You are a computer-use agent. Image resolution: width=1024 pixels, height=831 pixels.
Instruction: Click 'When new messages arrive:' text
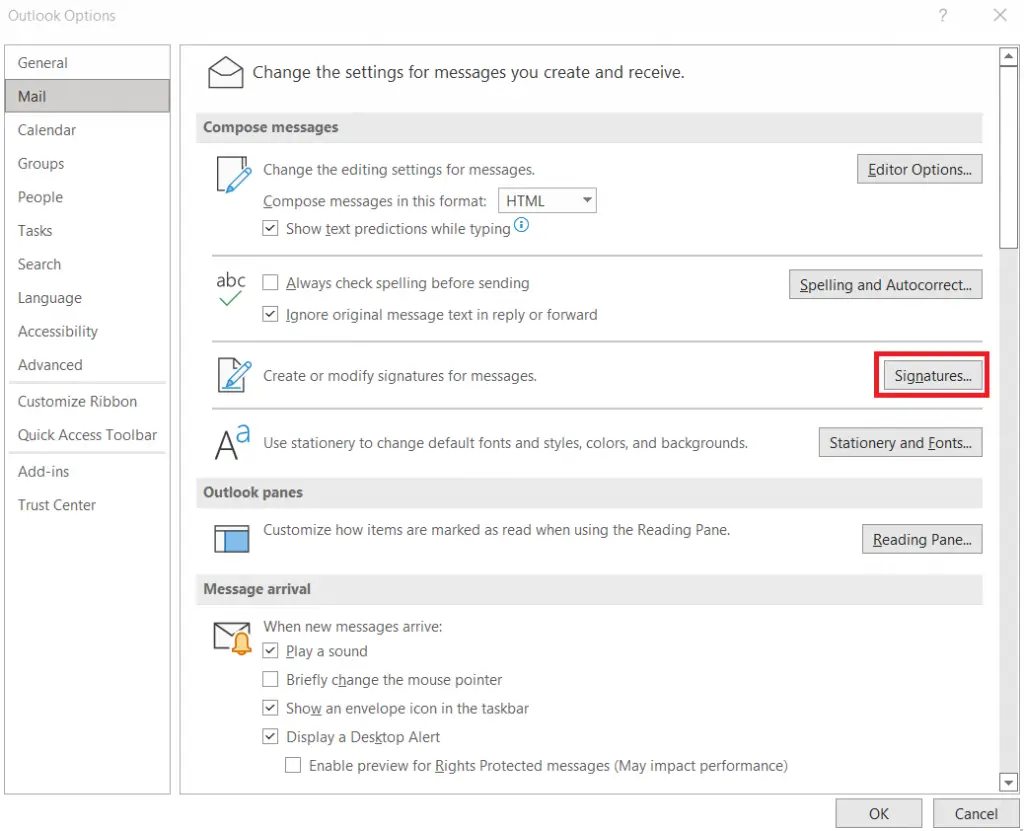point(353,627)
